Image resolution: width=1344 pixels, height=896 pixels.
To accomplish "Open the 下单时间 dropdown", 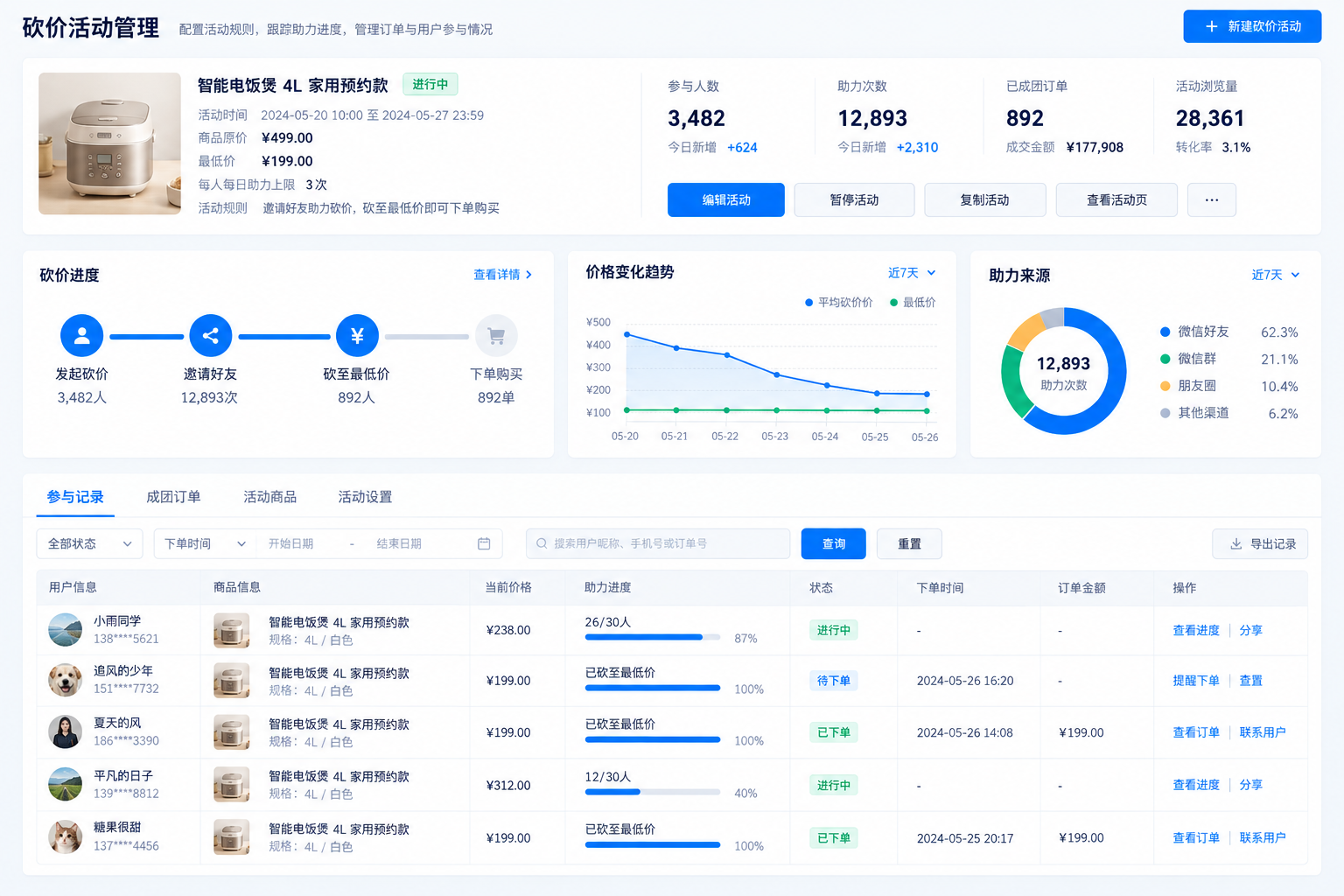I will pyautogui.click(x=205, y=543).
